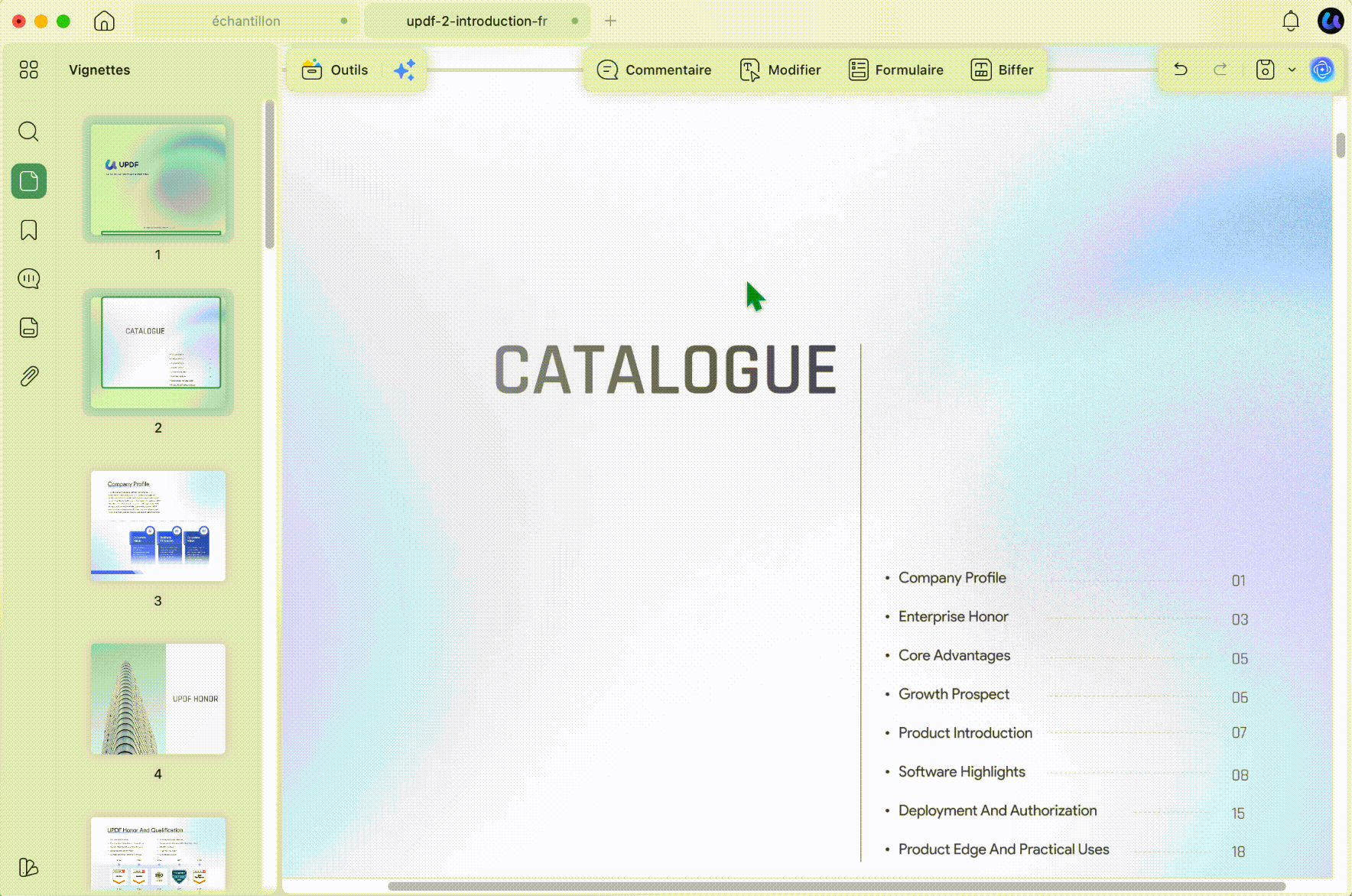The width and height of the screenshot is (1352, 896).
Task: Redo the last action
Action: (x=1220, y=70)
